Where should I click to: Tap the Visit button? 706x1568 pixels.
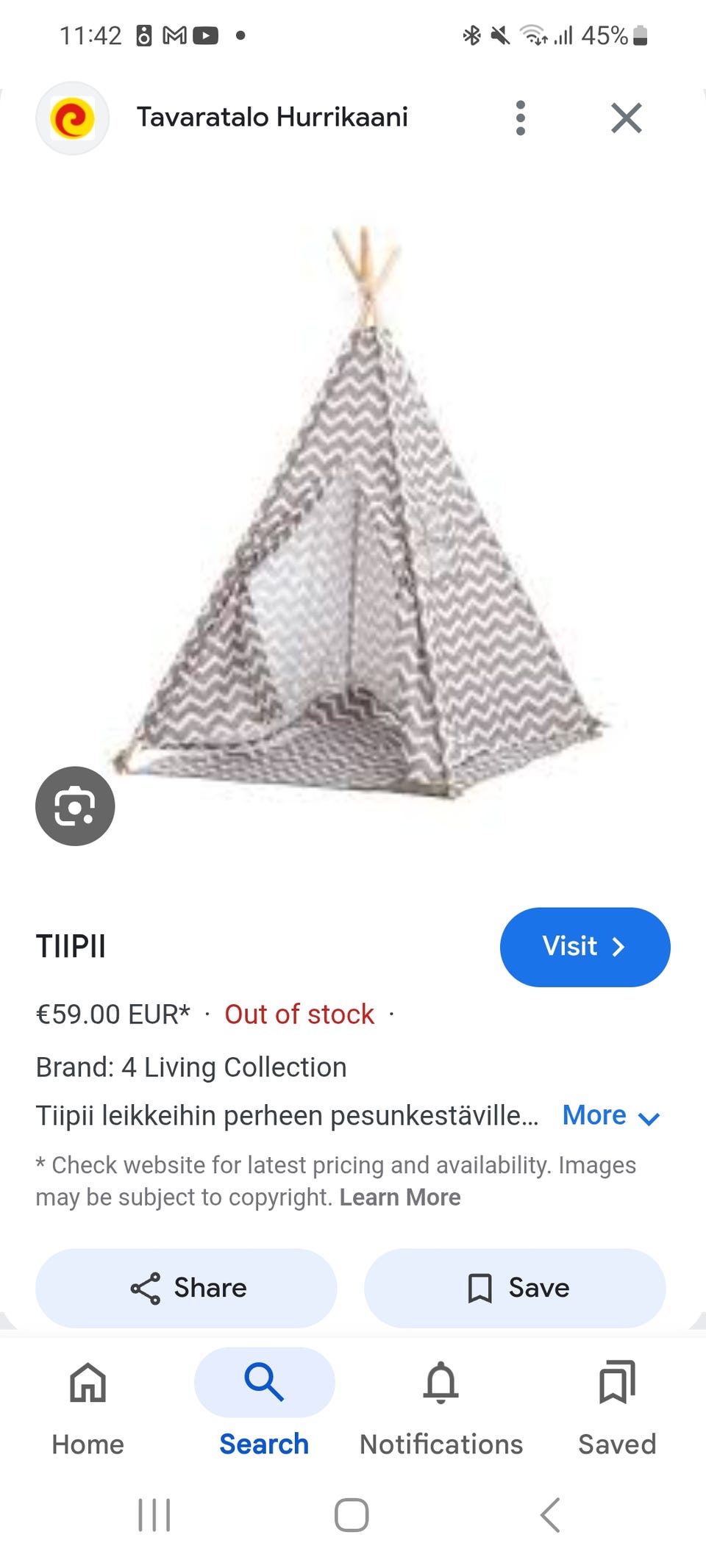coord(585,946)
